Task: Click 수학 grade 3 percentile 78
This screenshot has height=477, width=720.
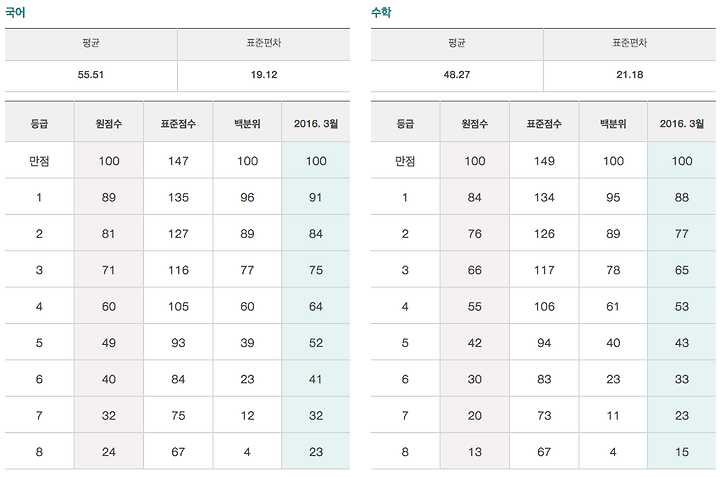Action: coord(613,270)
